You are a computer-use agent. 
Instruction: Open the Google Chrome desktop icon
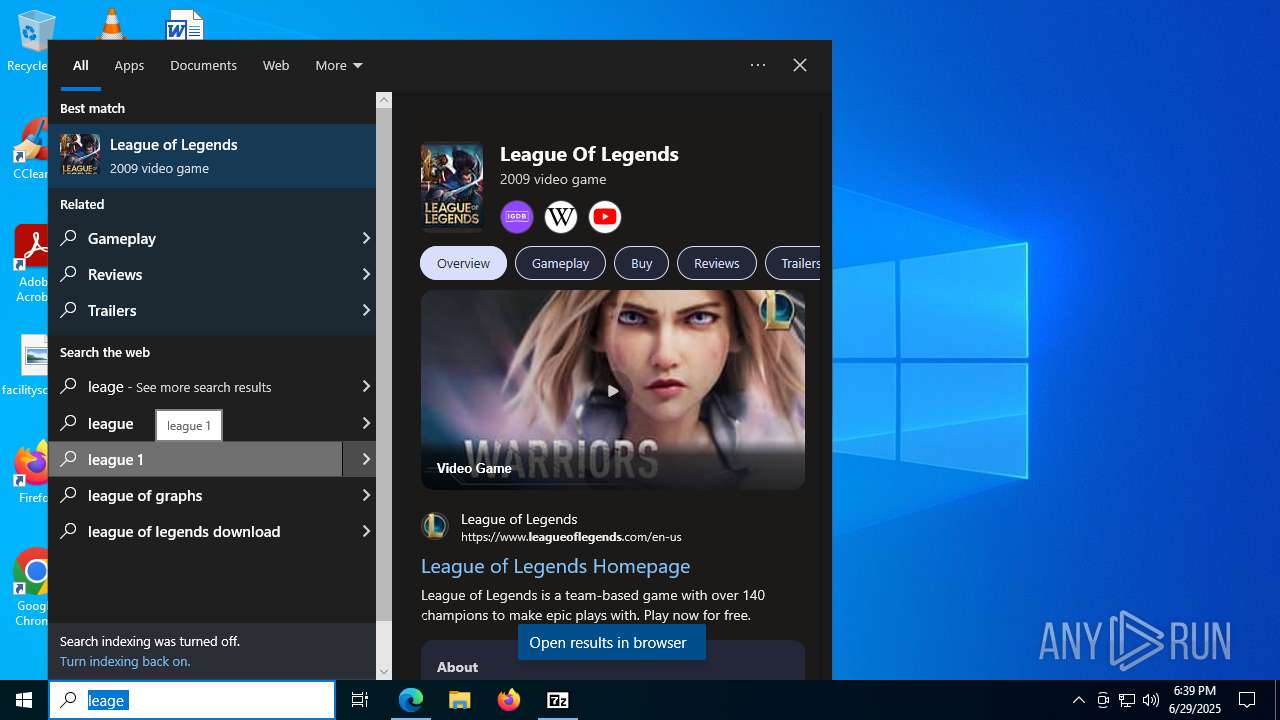coord(33,587)
